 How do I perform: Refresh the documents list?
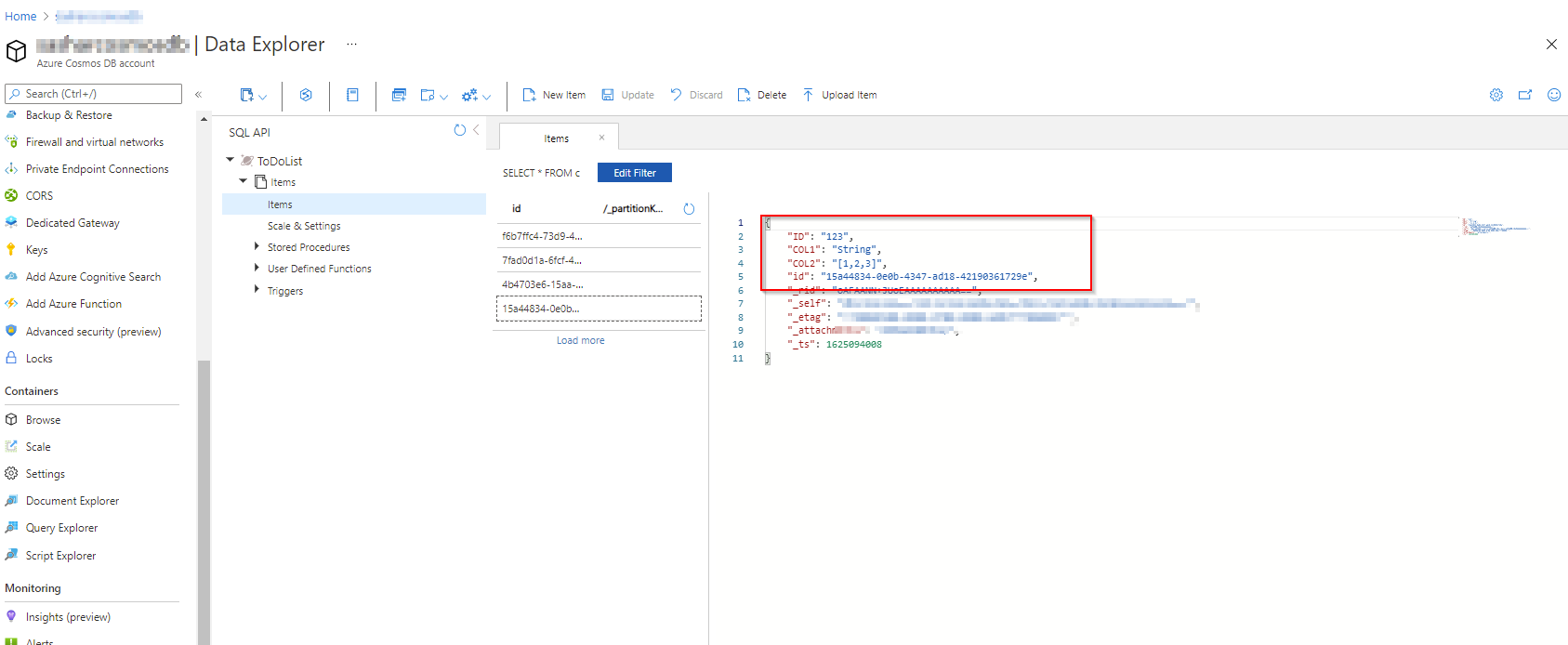click(689, 209)
